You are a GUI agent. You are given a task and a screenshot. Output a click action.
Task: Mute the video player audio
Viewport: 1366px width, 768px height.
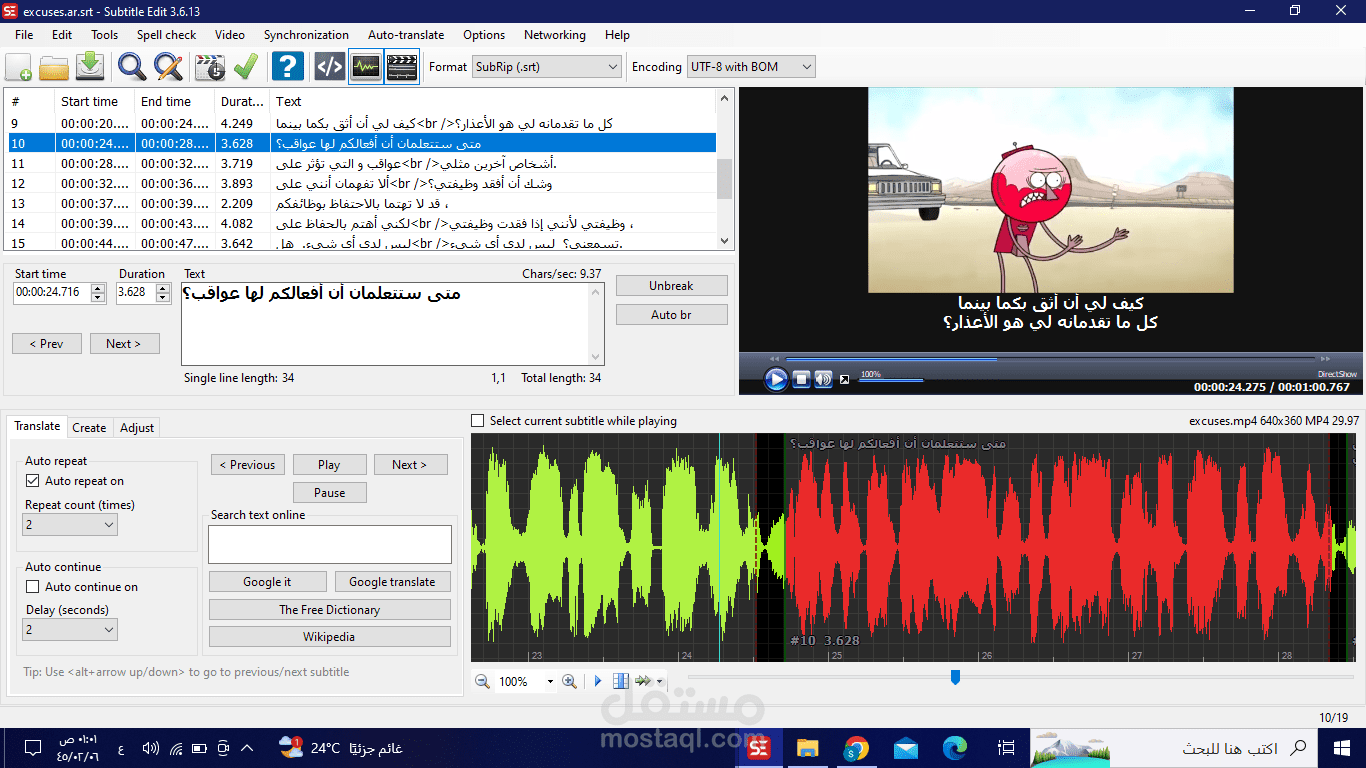[x=823, y=379]
